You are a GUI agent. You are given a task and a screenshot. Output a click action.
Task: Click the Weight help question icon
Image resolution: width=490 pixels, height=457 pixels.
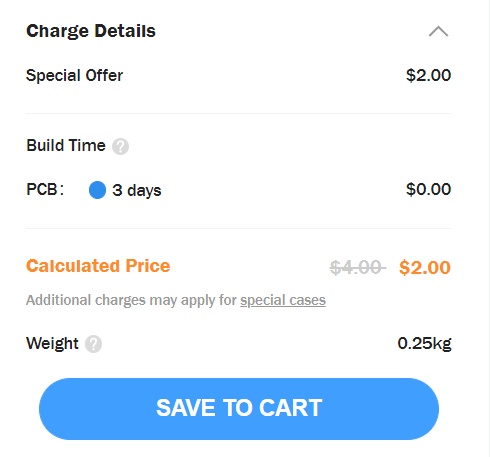pyautogui.click(x=93, y=344)
